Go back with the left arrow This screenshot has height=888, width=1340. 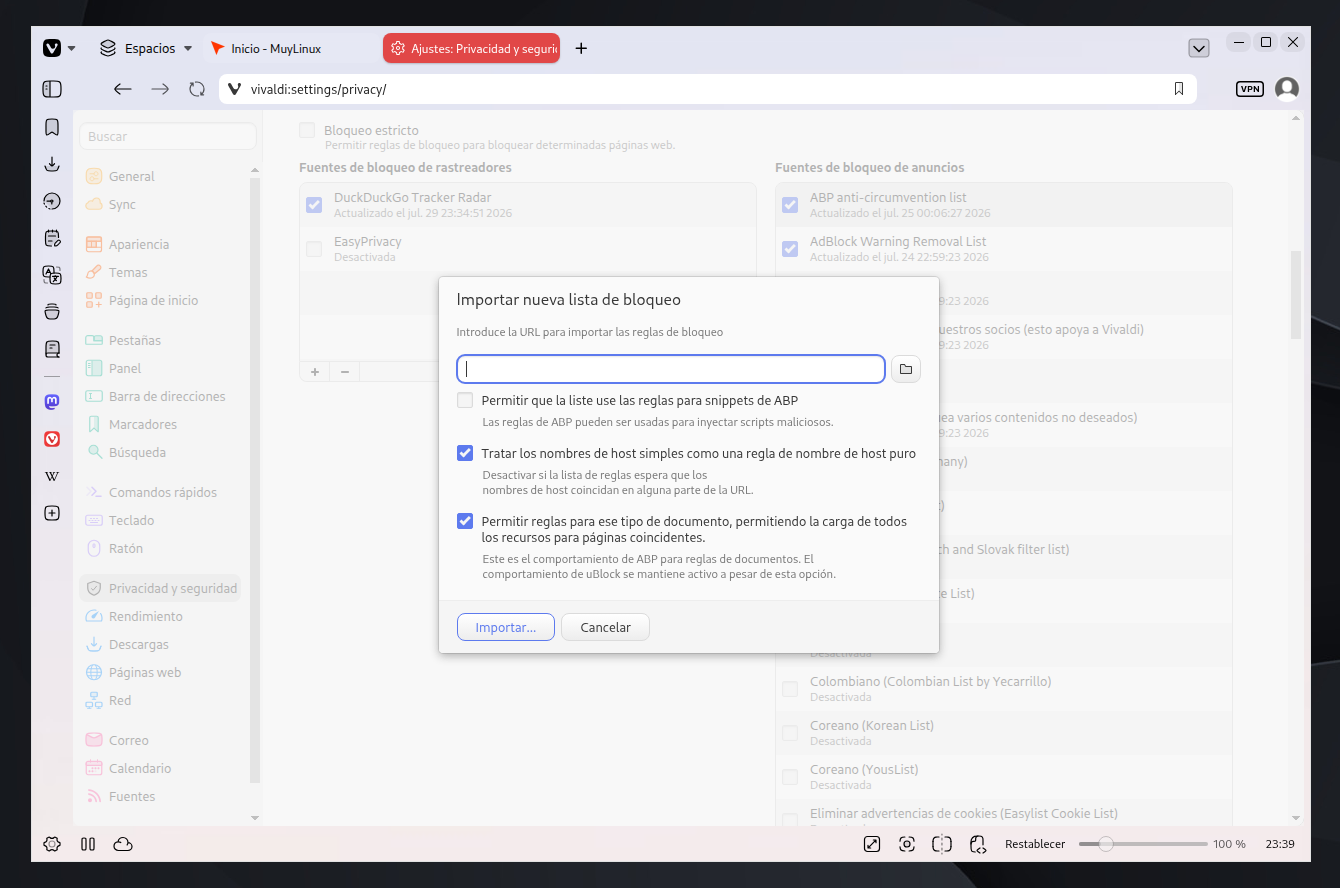(x=122, y=89)
